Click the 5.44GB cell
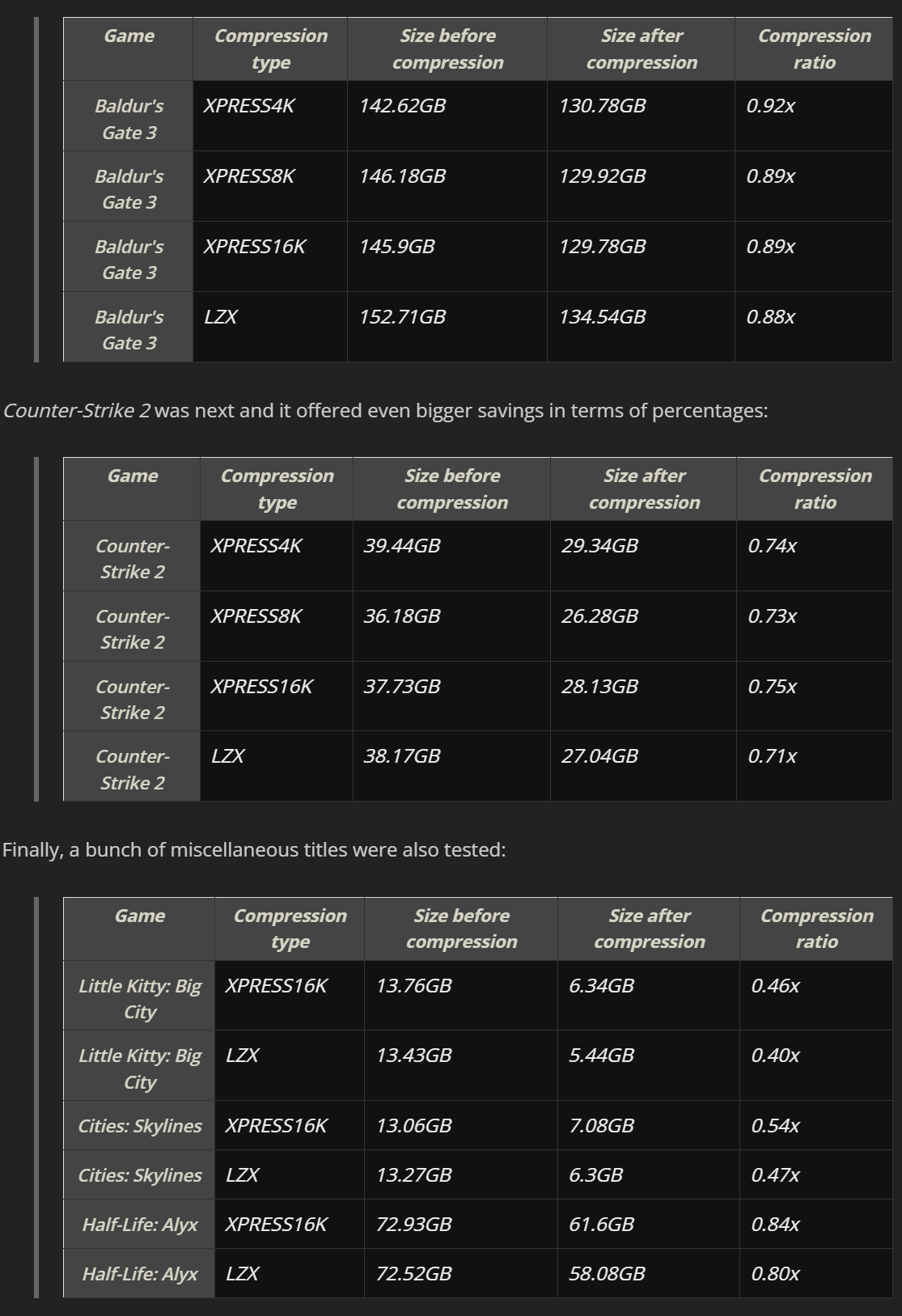 tap(601, 1056)
